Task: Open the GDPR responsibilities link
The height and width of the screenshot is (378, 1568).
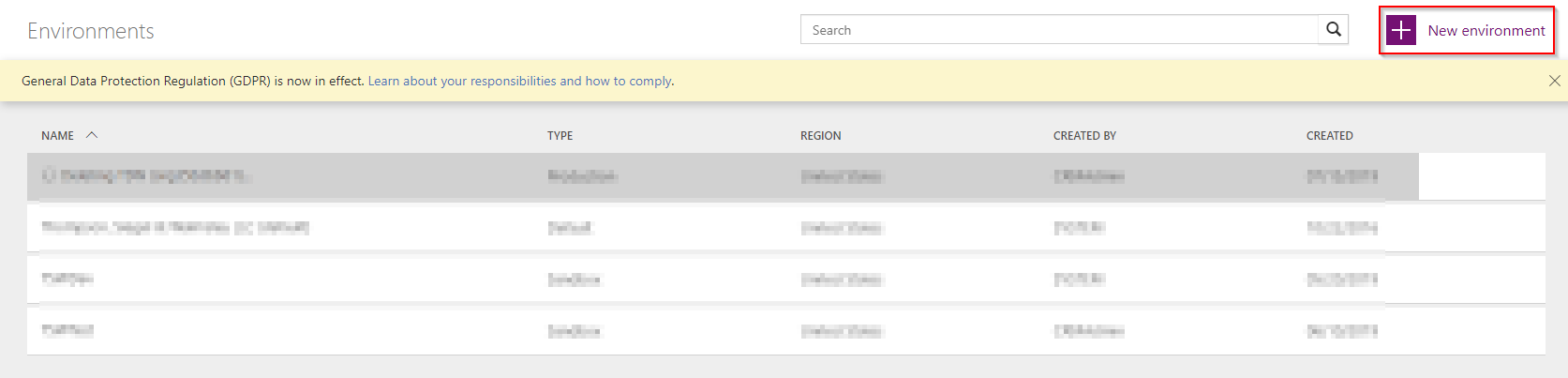Action: coord(520,82)
